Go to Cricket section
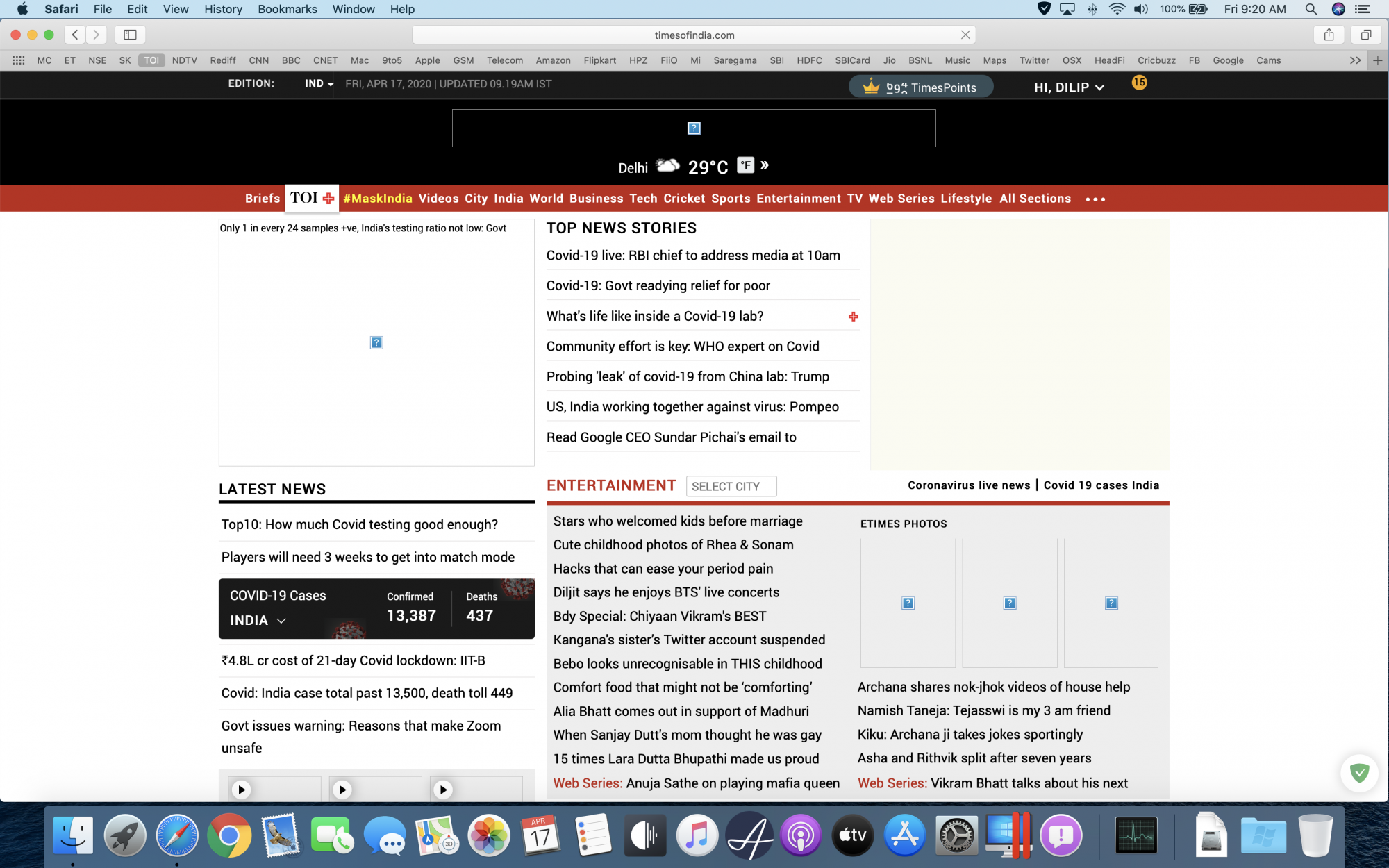The height and width of the screenshot is (868, 1389). coord(684,199)
